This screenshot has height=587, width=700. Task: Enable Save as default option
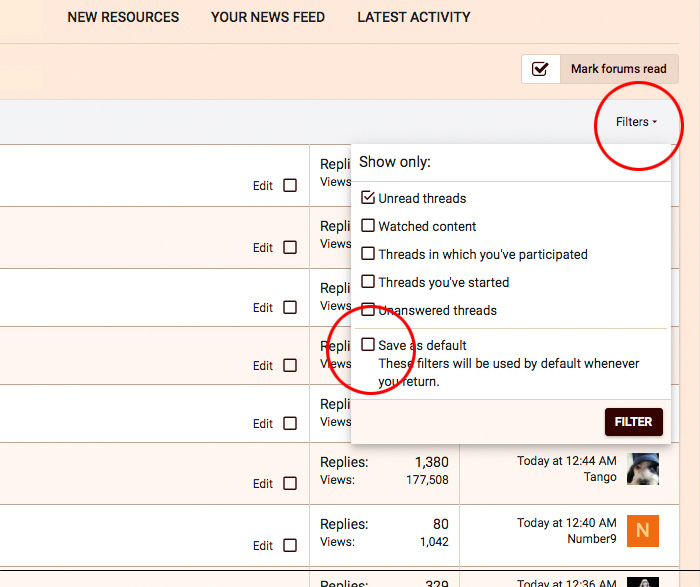(x=368, y=345)
